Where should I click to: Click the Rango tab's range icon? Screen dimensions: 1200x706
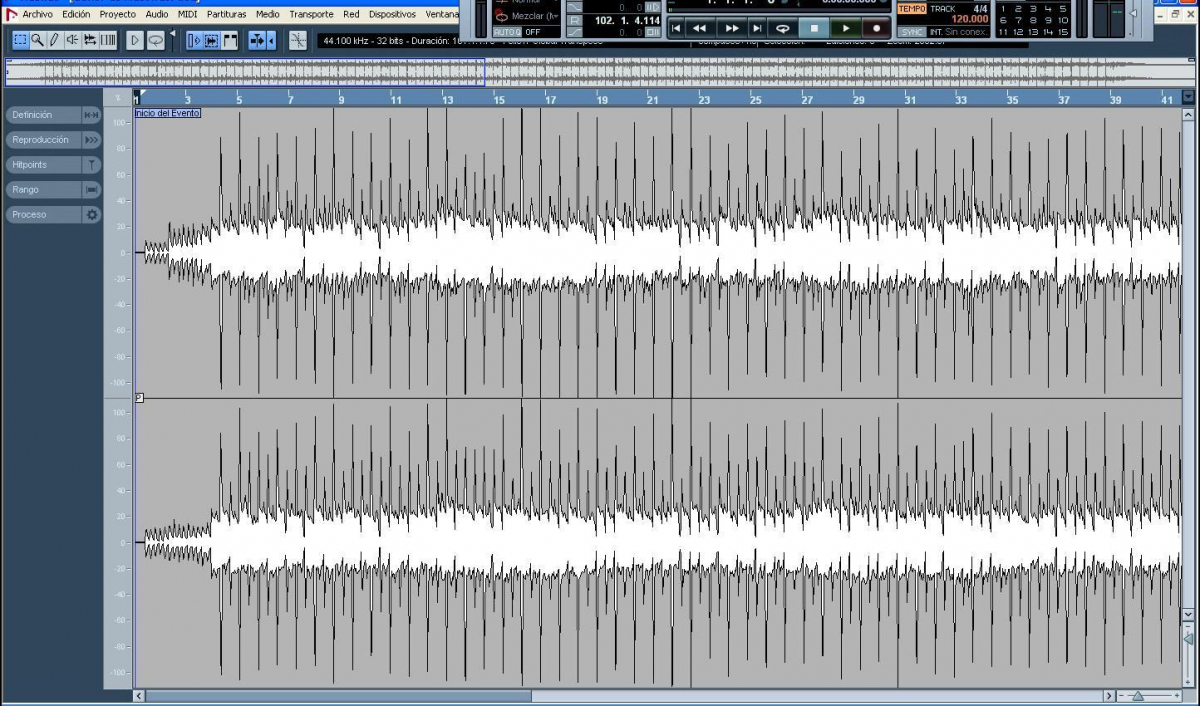91,189
